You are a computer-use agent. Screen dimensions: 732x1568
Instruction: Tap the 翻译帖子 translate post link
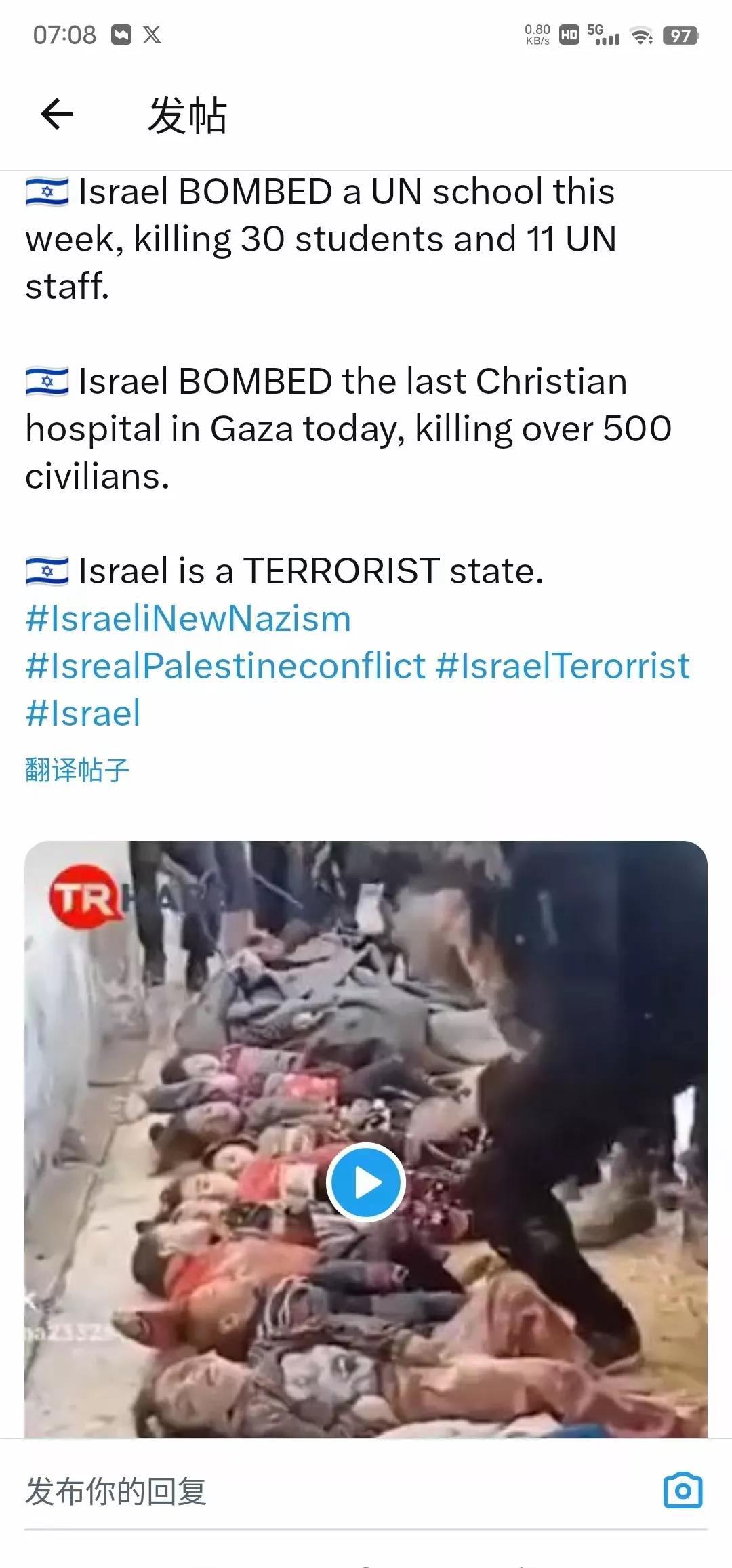[77, 770]
